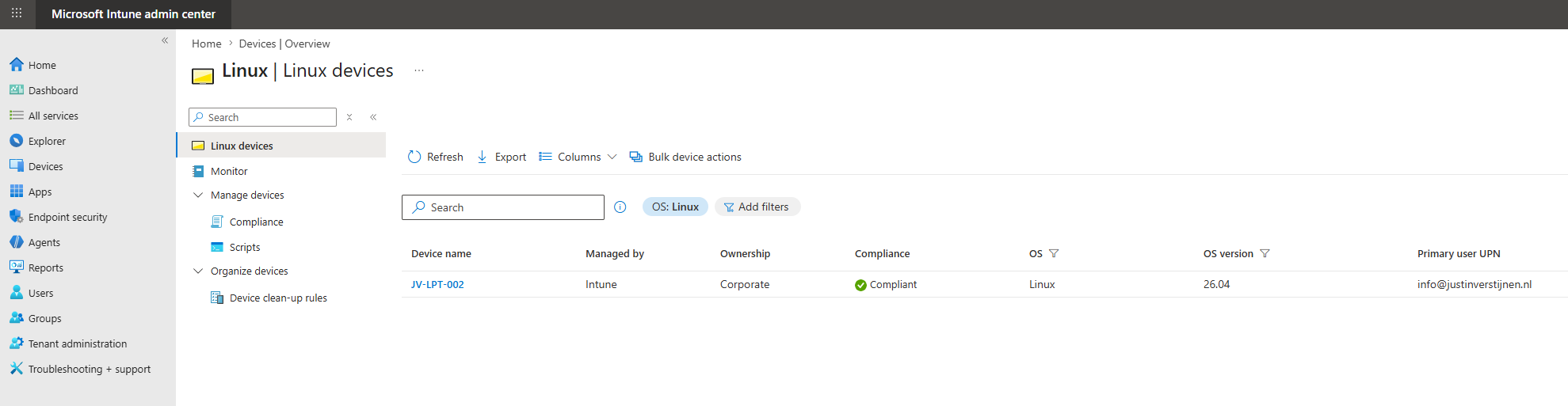Viewport: 1568px width, 406px height.
Task: Click the Device clean-up rules icon
Action: [217, 298]
